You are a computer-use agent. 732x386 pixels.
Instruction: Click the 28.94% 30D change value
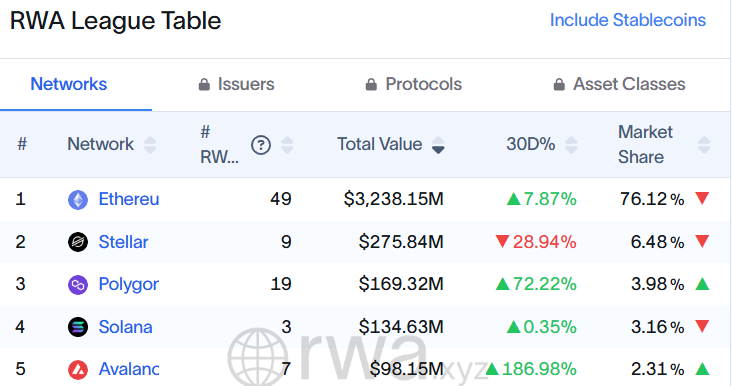coord(545,242)
